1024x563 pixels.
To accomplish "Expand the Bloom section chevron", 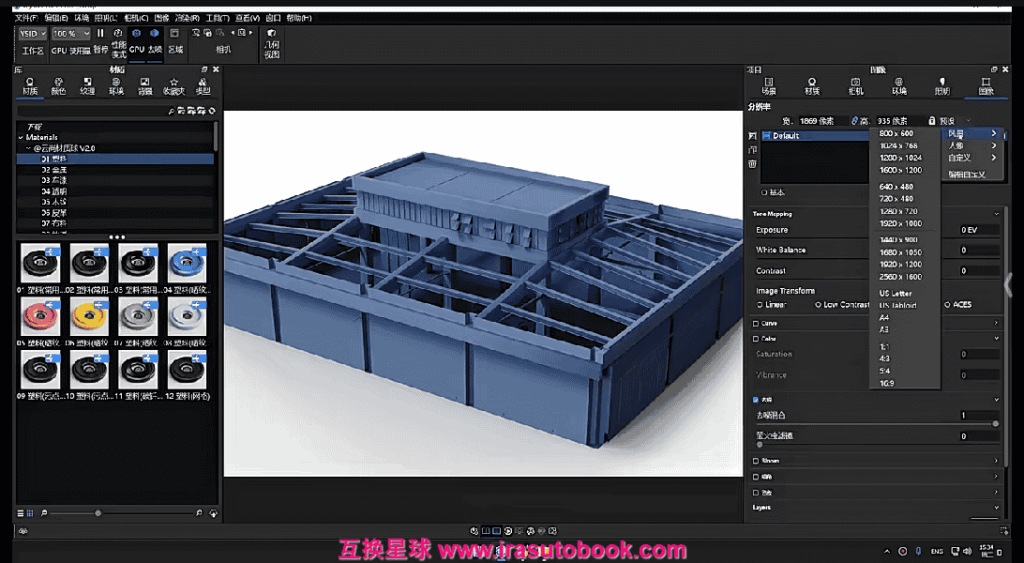I will click(x=997, y=461).
